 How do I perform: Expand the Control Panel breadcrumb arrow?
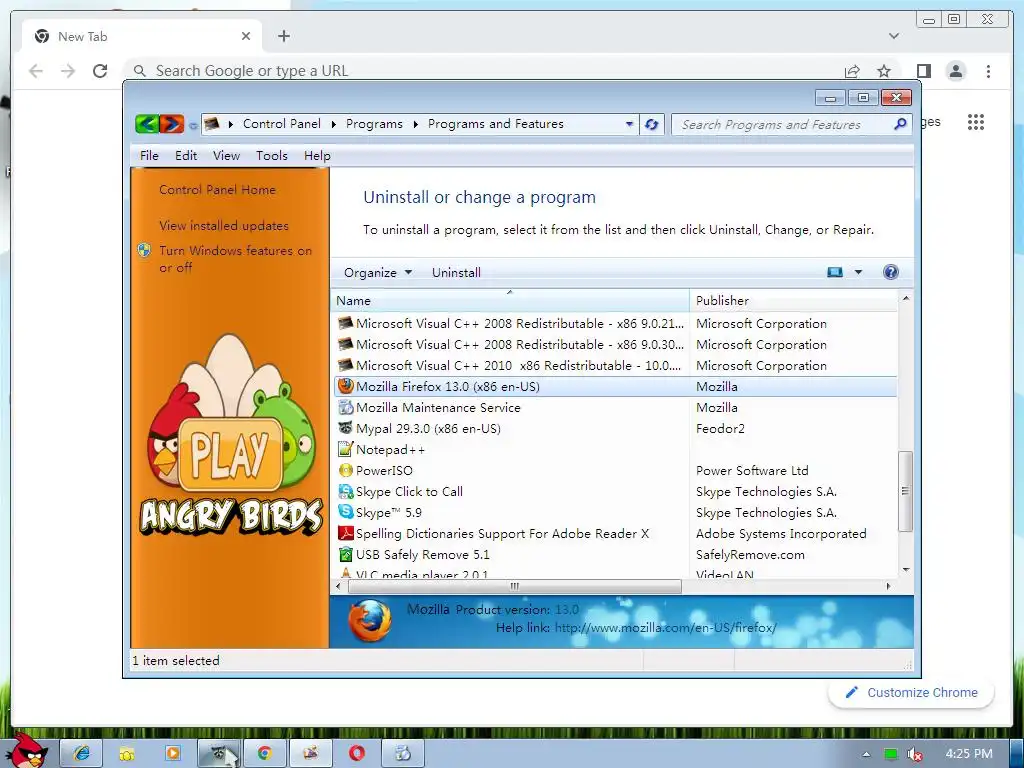[x=333, y=124]
